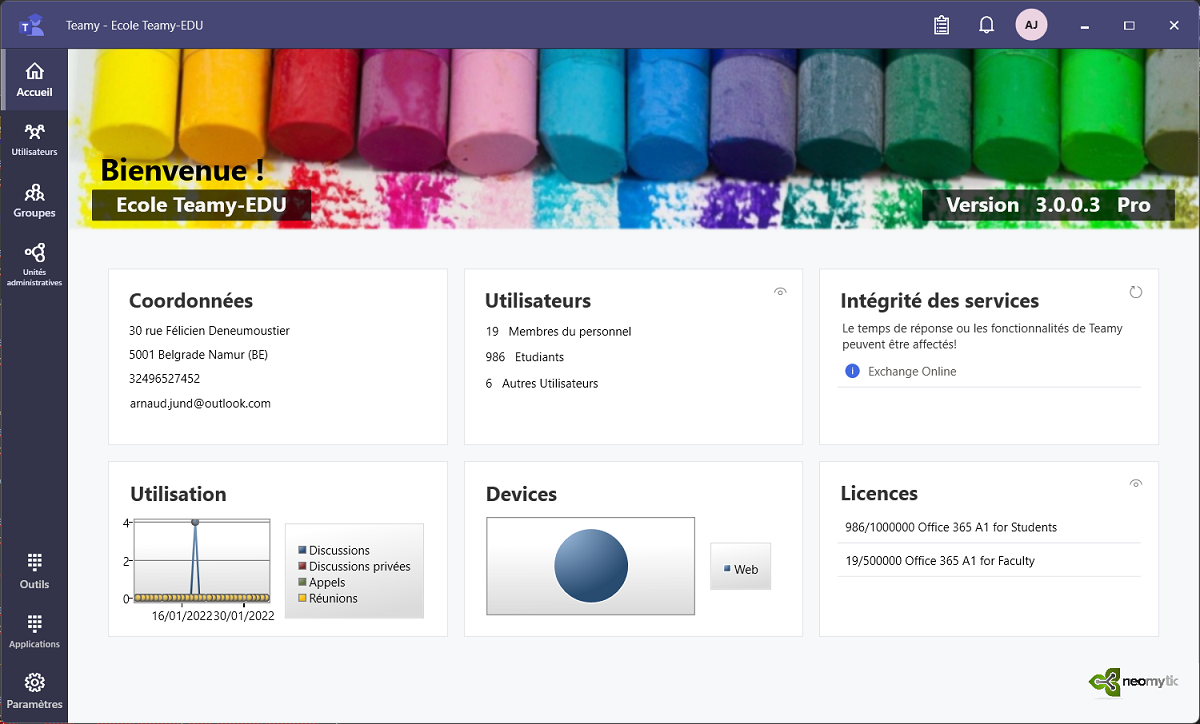
Task: Click the Utilisateurs card heading
Action: pos(538,301)
